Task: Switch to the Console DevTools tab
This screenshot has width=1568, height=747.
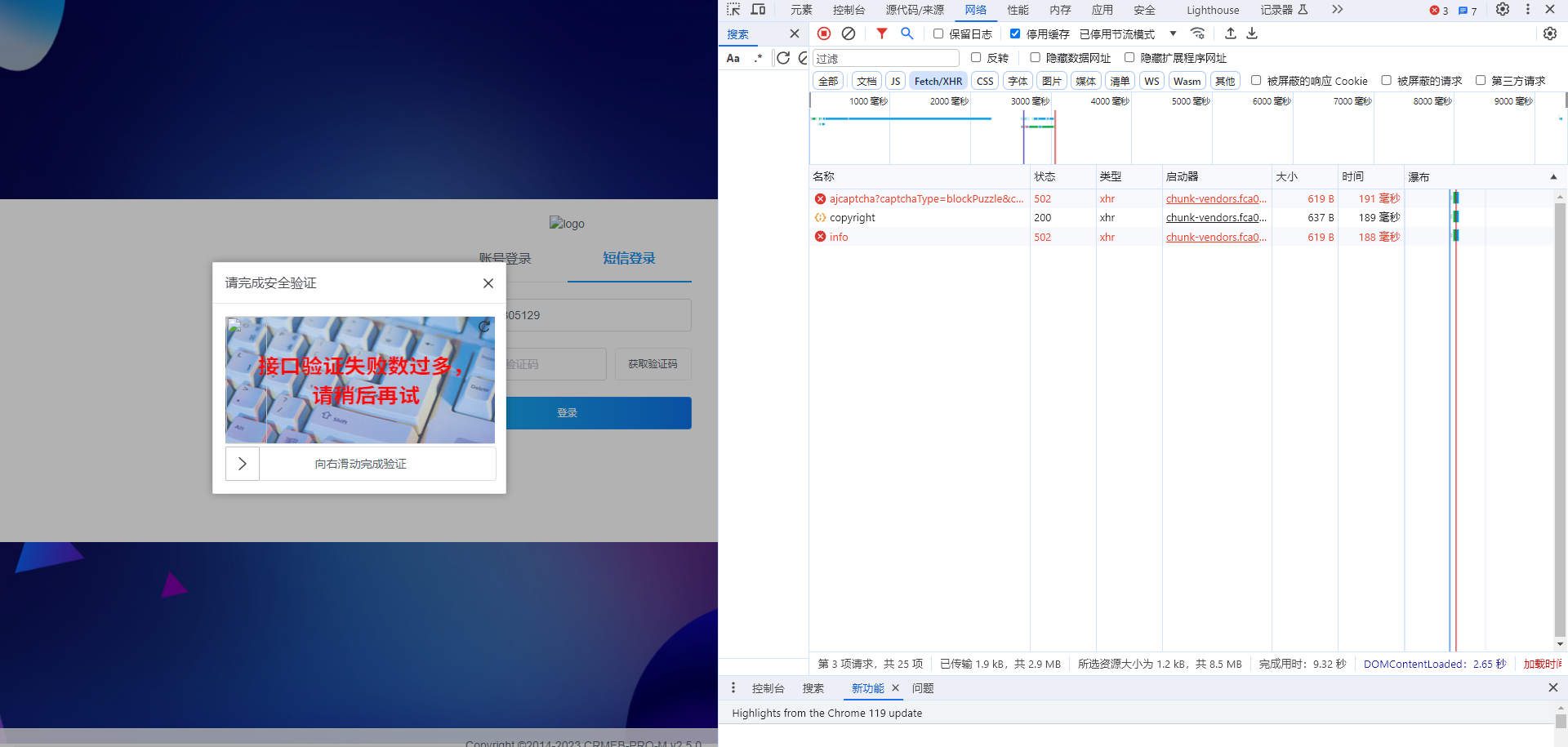Action: point(849,10)
